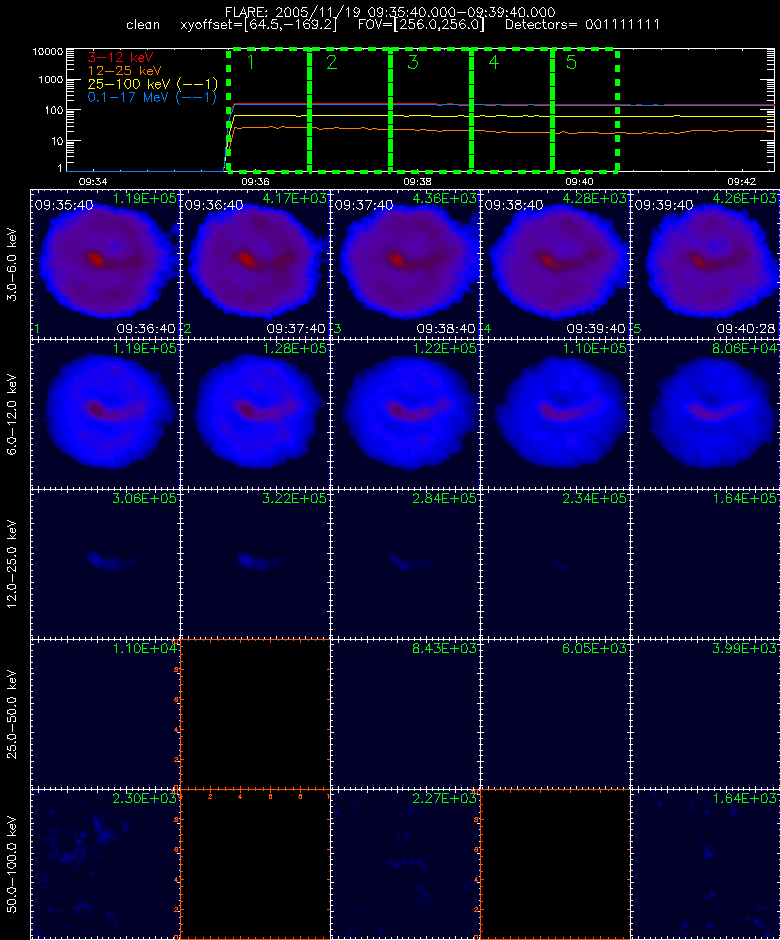
Task: Open the 6.0-12.0 keV image labeled 8.06E+04
Action: pyautogui.click(x=705, y=414)
